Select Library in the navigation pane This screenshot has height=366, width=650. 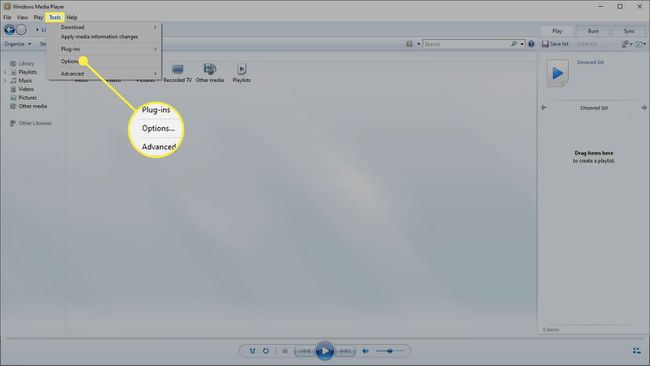point(22,63)
